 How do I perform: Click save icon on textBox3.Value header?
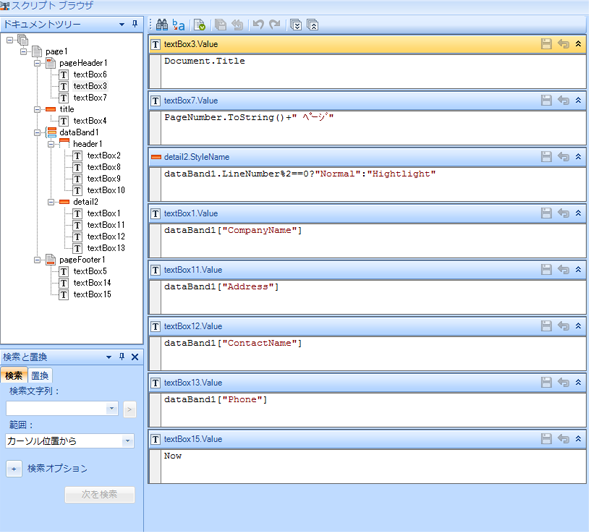[546, 44]
